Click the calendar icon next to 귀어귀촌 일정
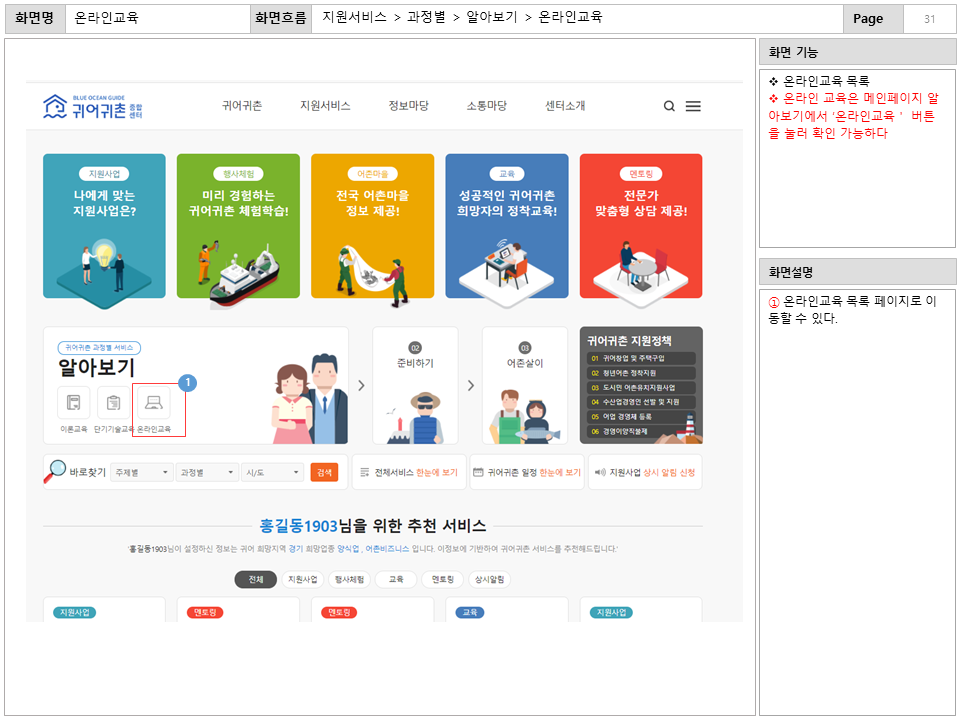This screenshot has width=960, height=720. 479,472
